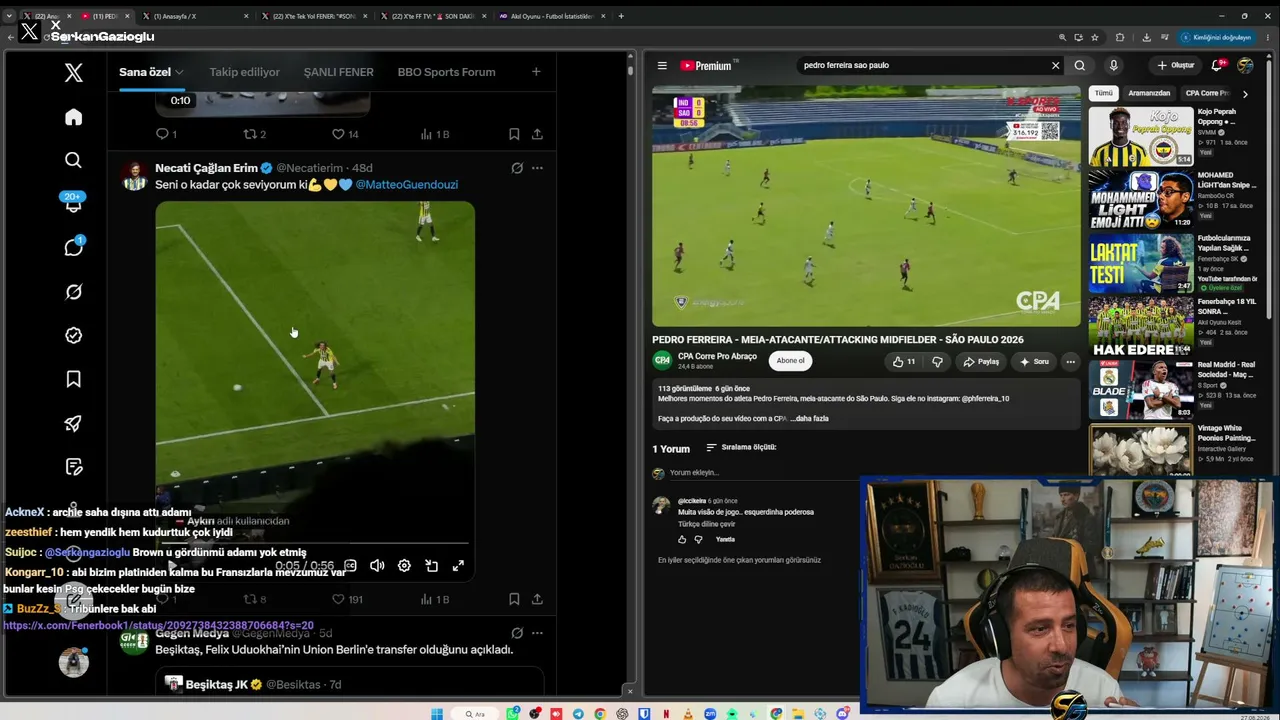Select the Tümü filter chip
Image resolution: width=1280 pixels, height=720 pixels.
click(1103, 93)
